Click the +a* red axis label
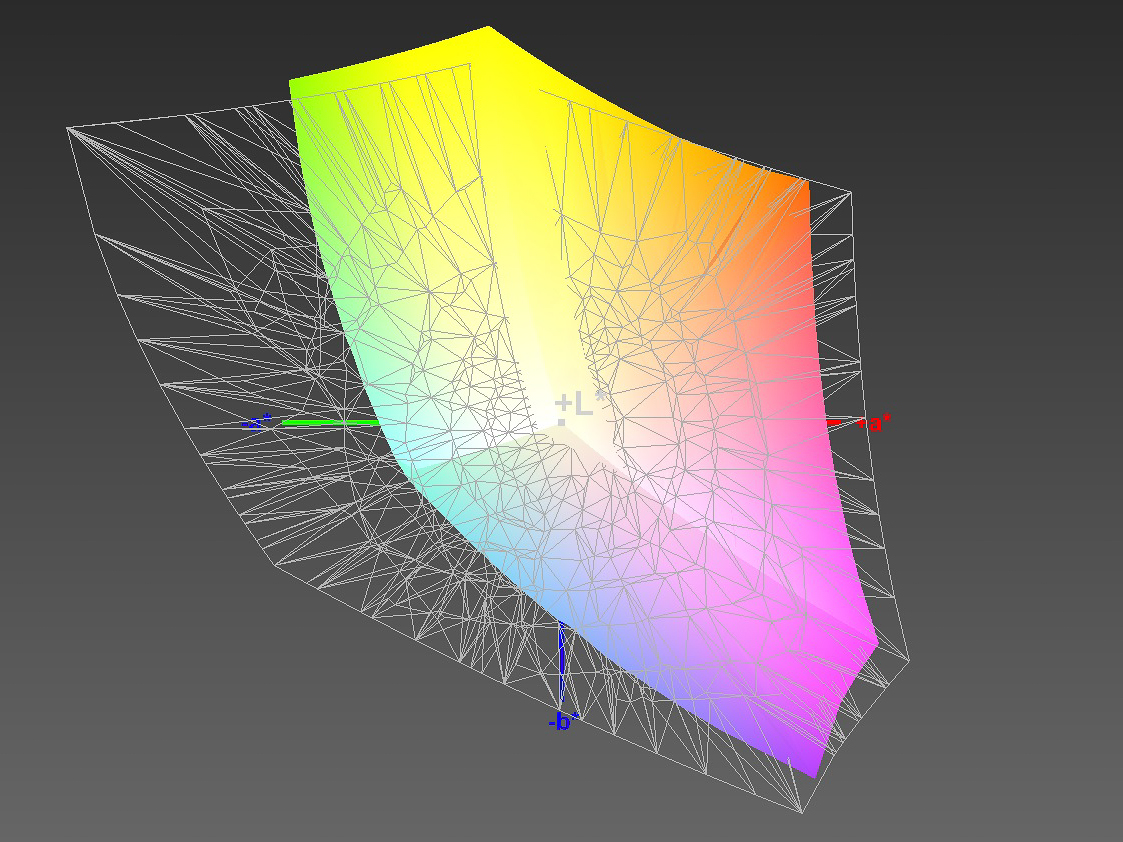The height and width of the screenshot is (842, 1123). coord(874,423)
